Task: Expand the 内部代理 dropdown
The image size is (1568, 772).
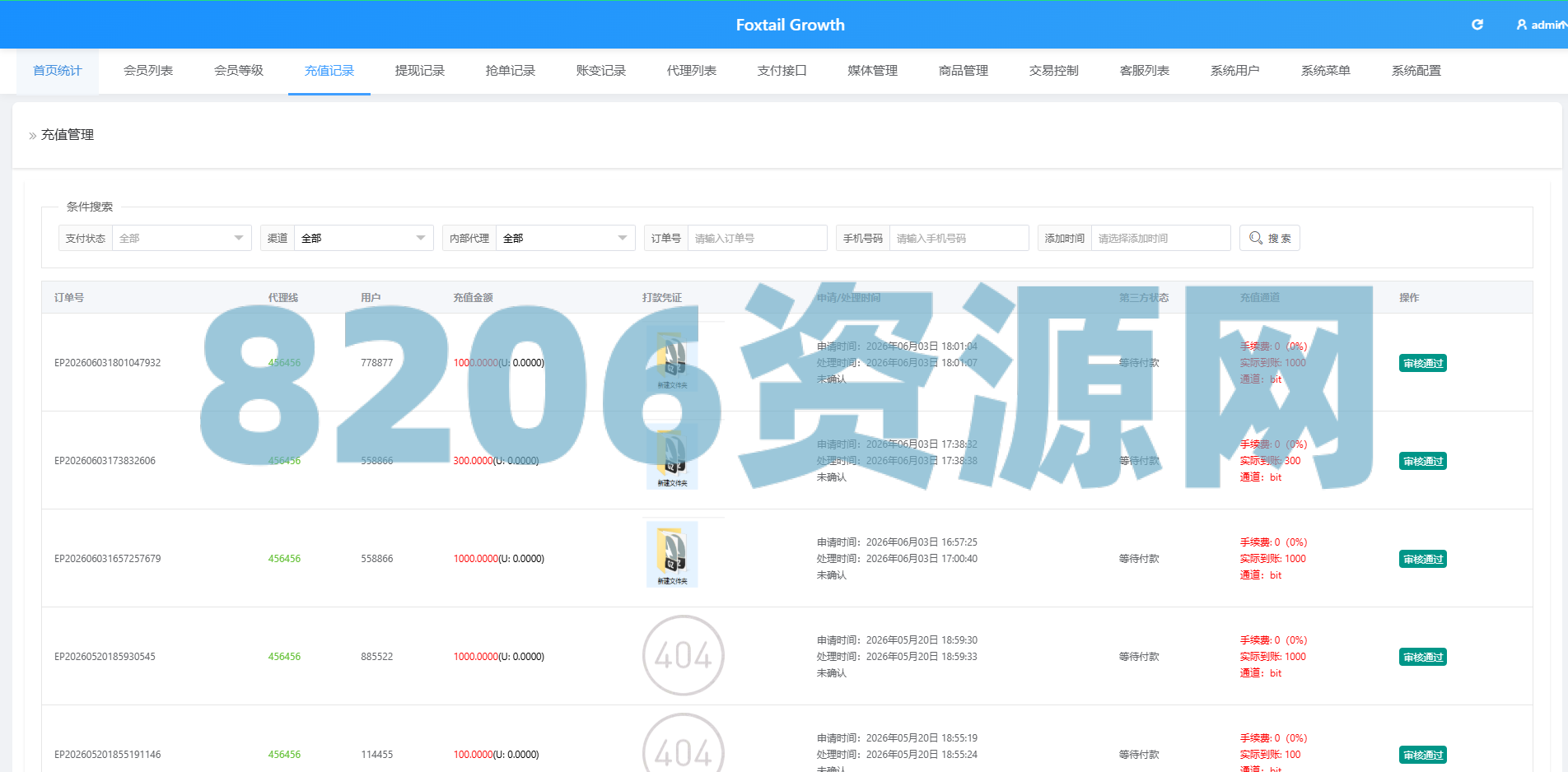Action: [565, 238]
